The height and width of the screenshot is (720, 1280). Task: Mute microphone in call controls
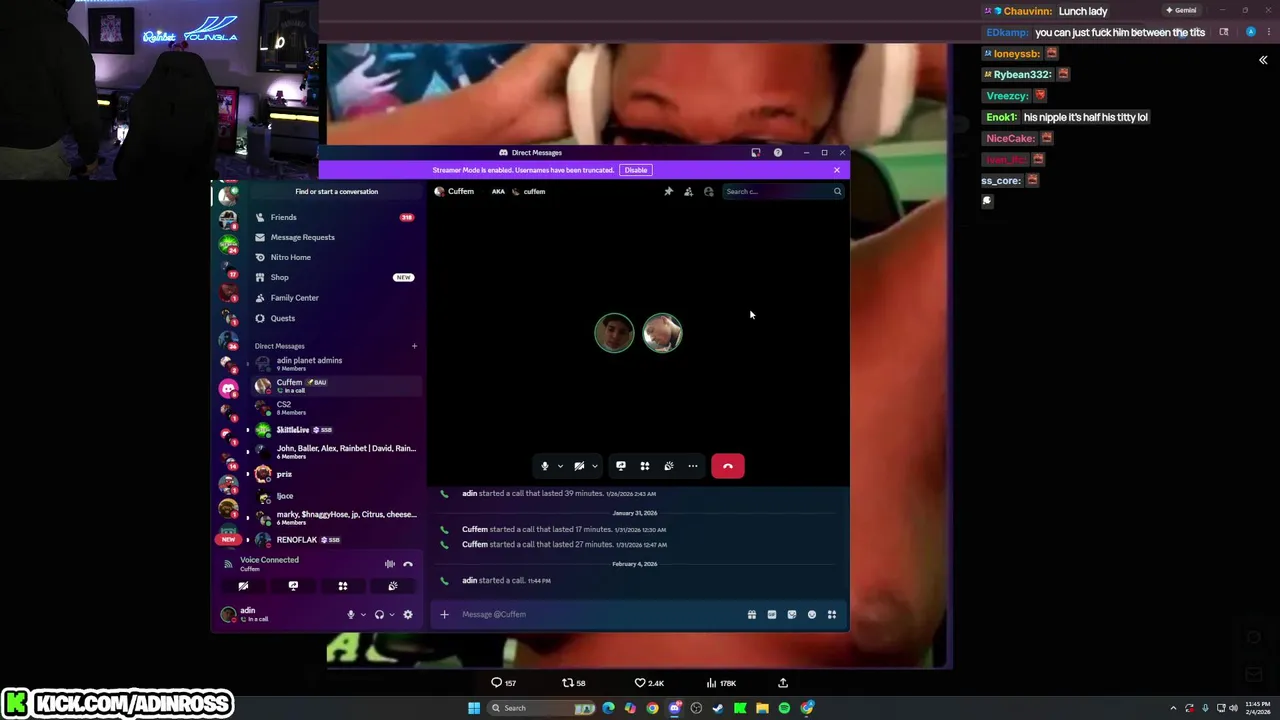545,466
